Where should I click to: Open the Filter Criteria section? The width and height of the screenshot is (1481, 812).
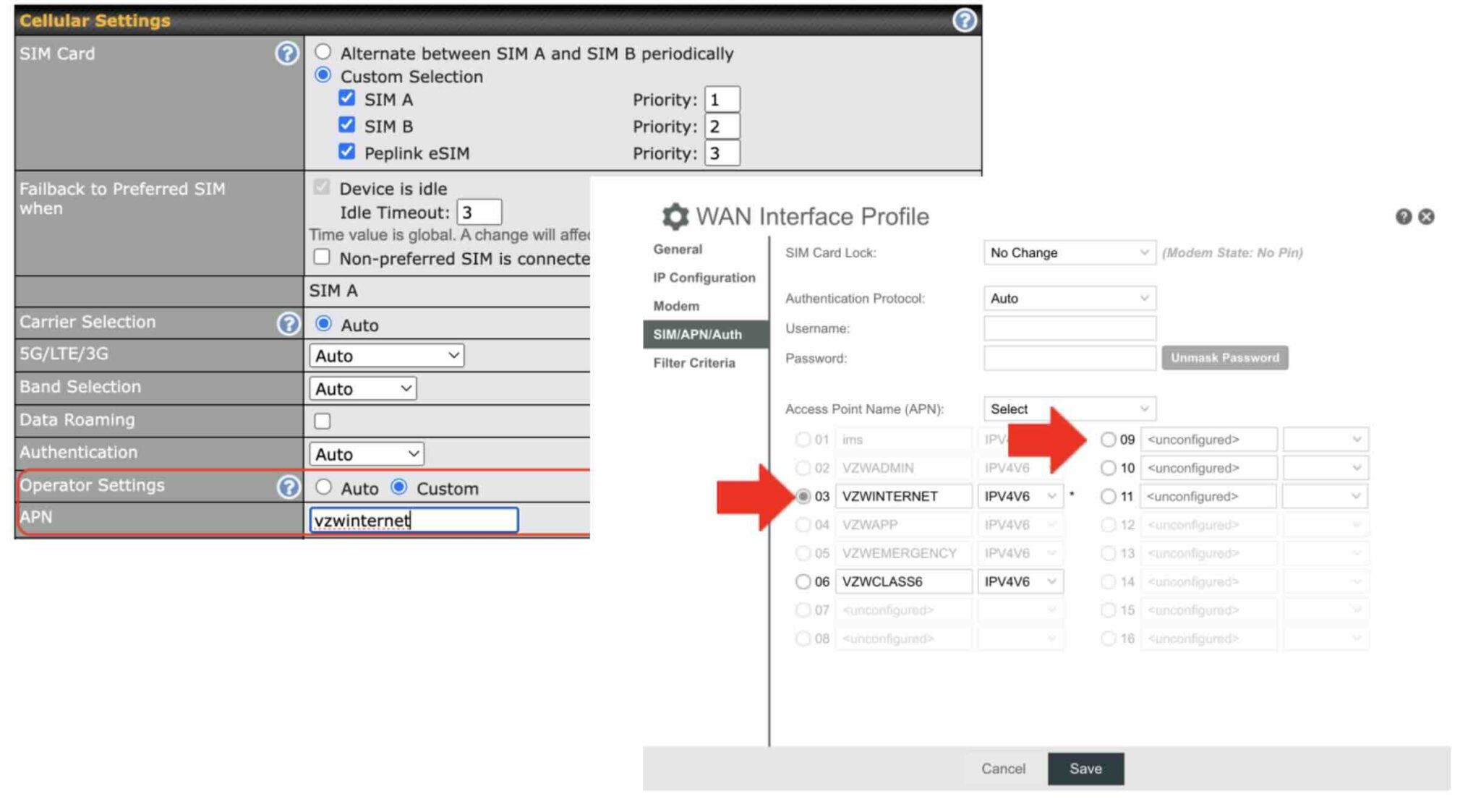point(695,362)
